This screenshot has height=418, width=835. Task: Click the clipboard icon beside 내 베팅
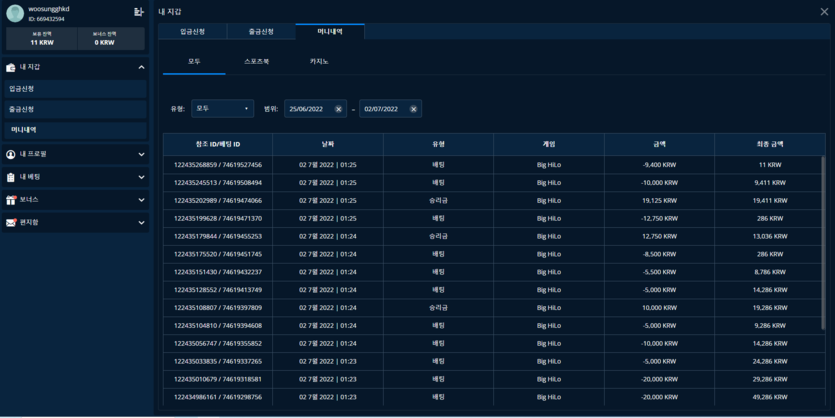tap(11, 177)
